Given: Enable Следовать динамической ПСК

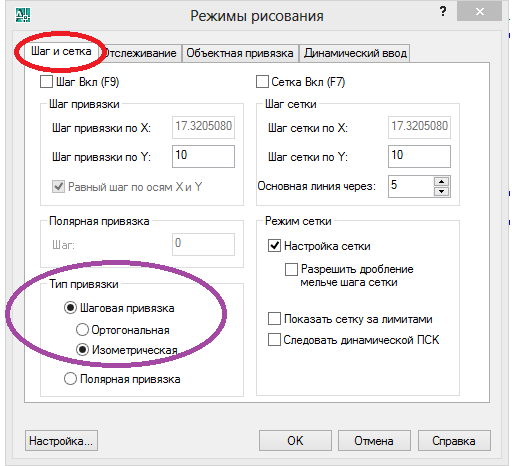Looking at the screenshot, I should click(274, 340).
